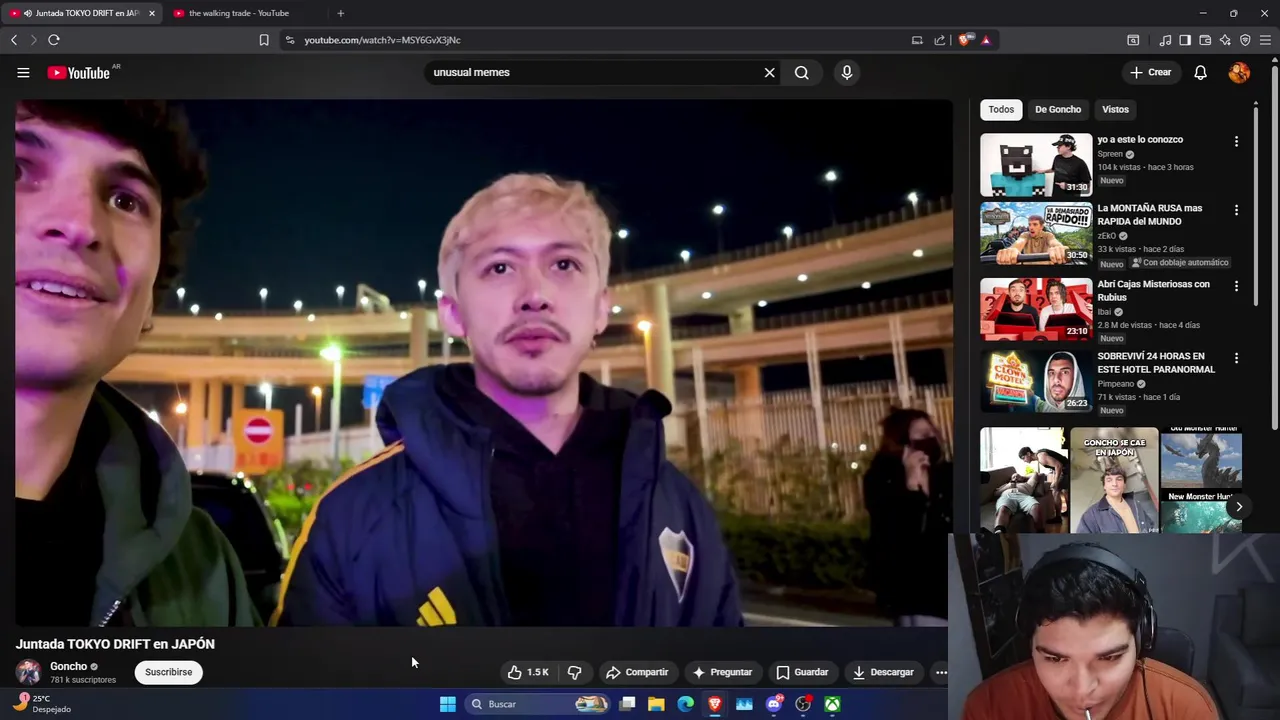The width and height of the screenshot is (1280, 720).
Task: Open options for 'SOBREVIVÍ 24 HORAS' video
Action: pos(1236,359)
